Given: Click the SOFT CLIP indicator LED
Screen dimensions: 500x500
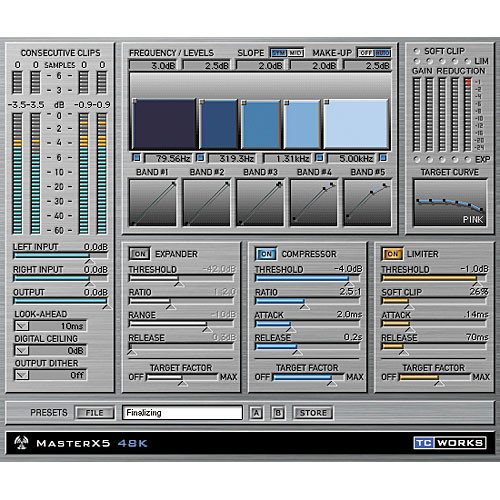Looking at the screenshot, I should tap(416, 51).
